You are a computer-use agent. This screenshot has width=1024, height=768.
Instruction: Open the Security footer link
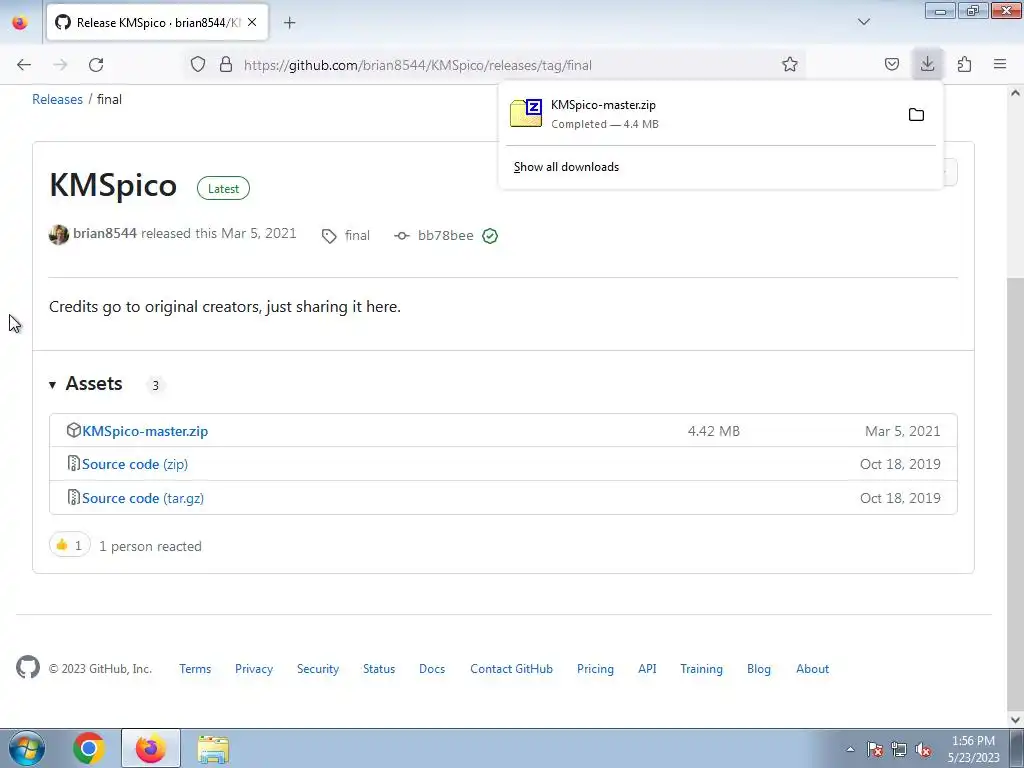[x=318, y=669]
